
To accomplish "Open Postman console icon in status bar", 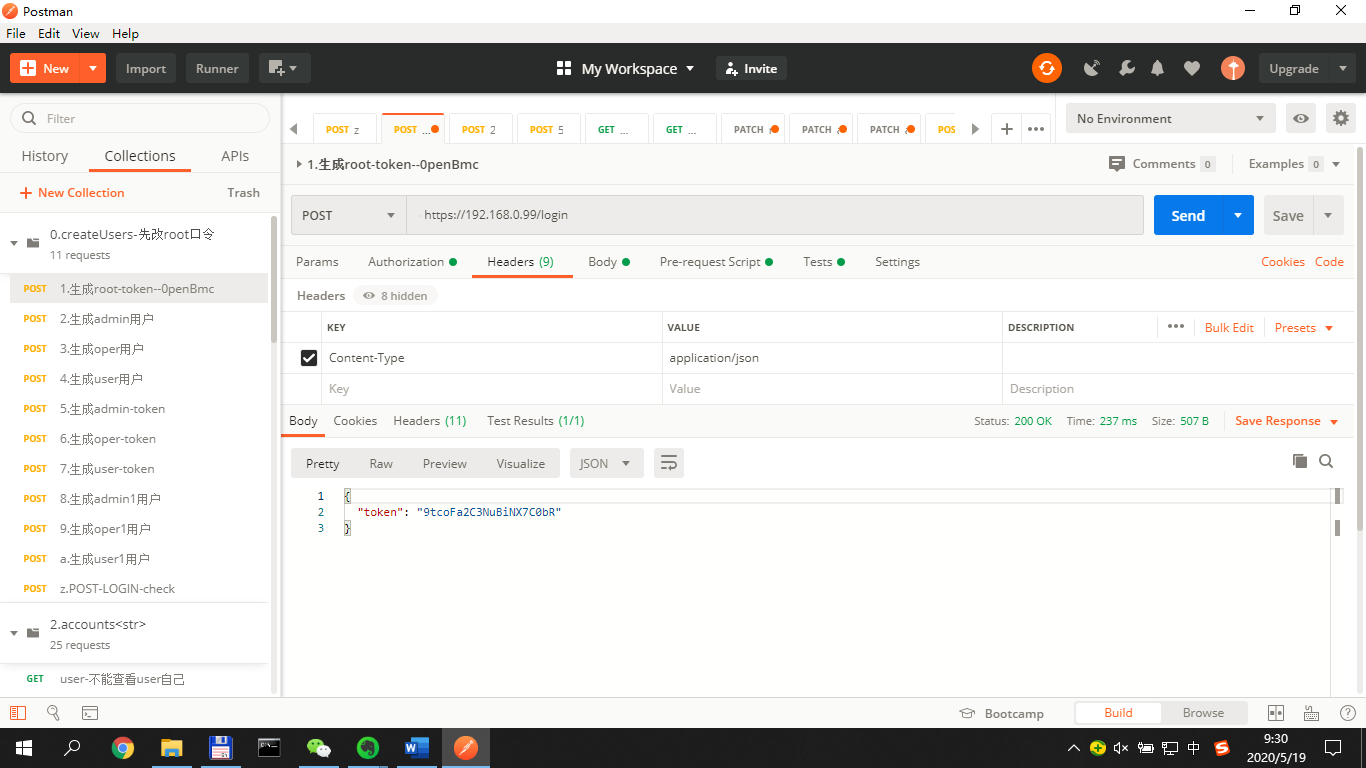I will pos(90,713).
